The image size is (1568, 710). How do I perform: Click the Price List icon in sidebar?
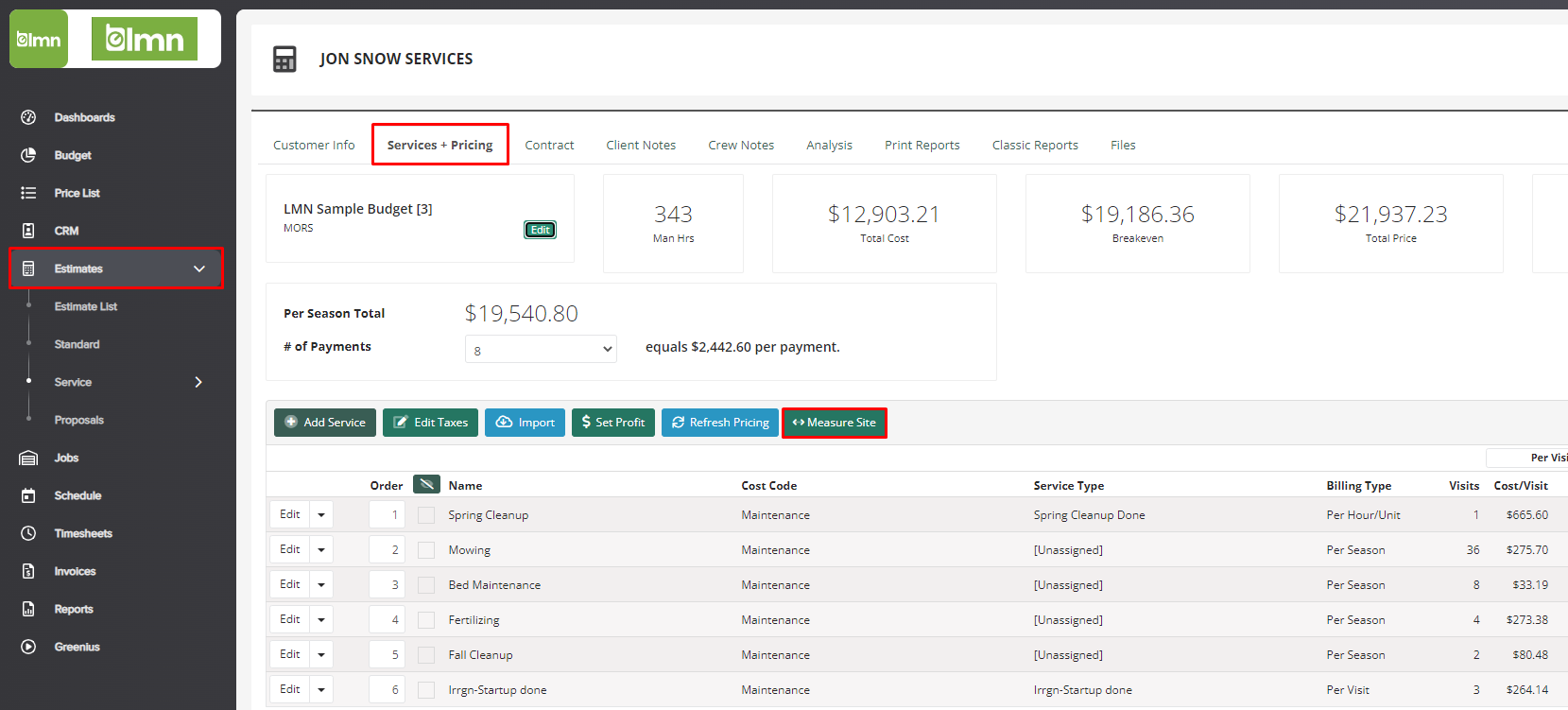28,193
